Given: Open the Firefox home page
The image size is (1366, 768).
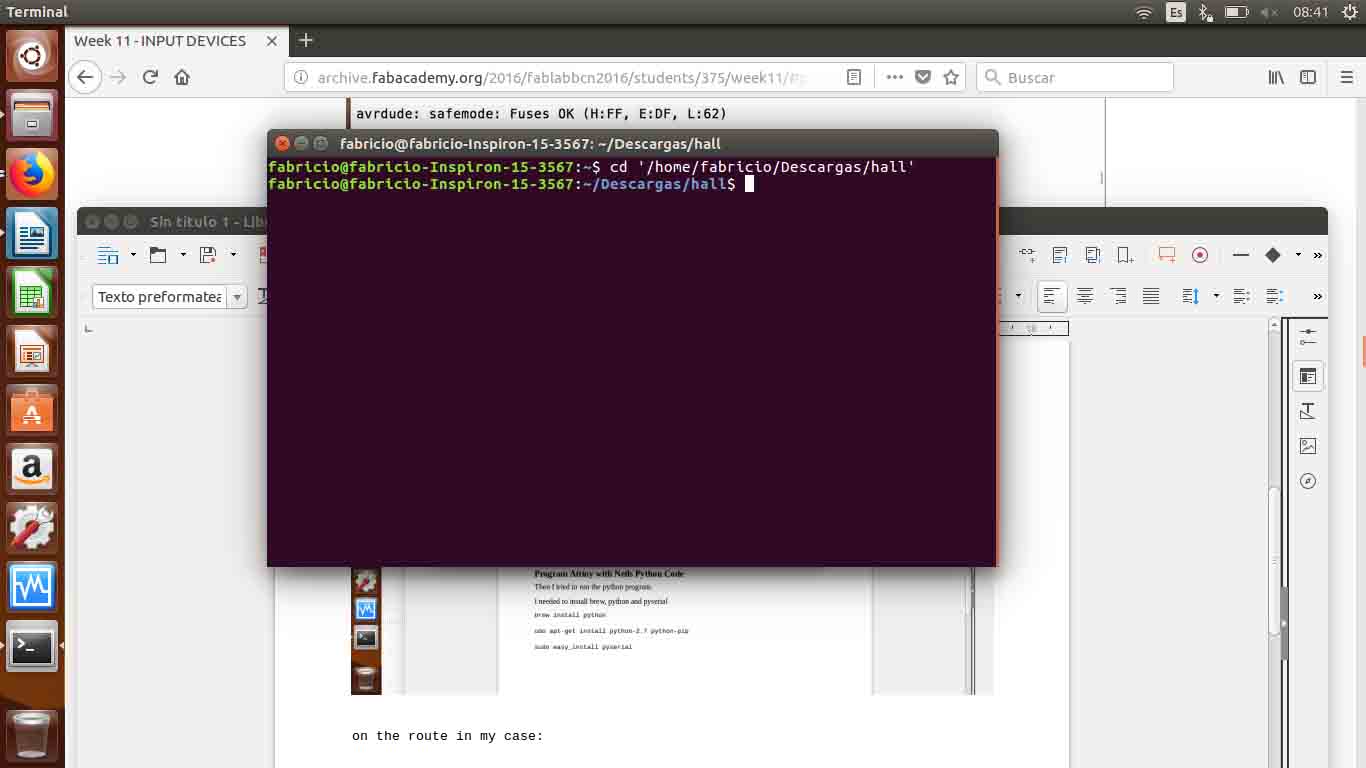Looking at the screenshot, I should tap(182, 77).
